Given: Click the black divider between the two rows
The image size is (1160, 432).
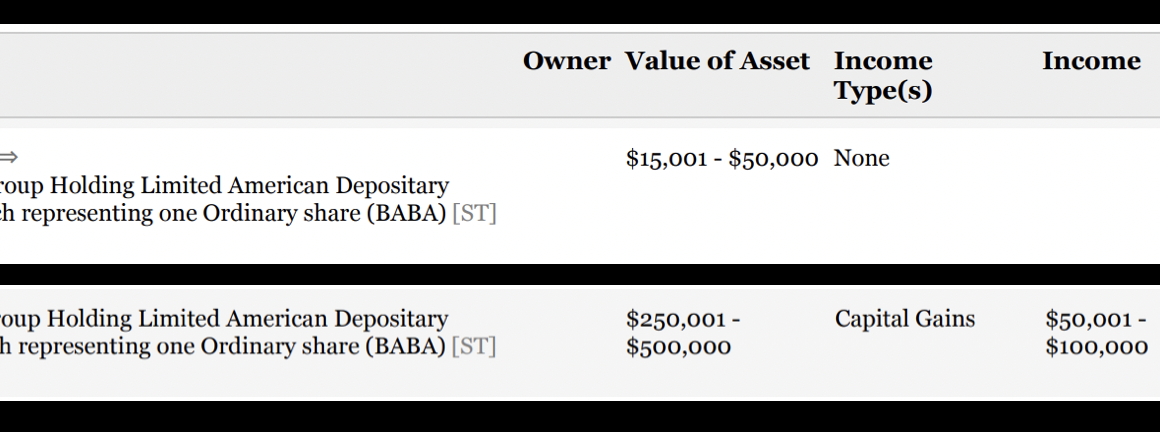Looking at the screenshot, I should point(580,274).
